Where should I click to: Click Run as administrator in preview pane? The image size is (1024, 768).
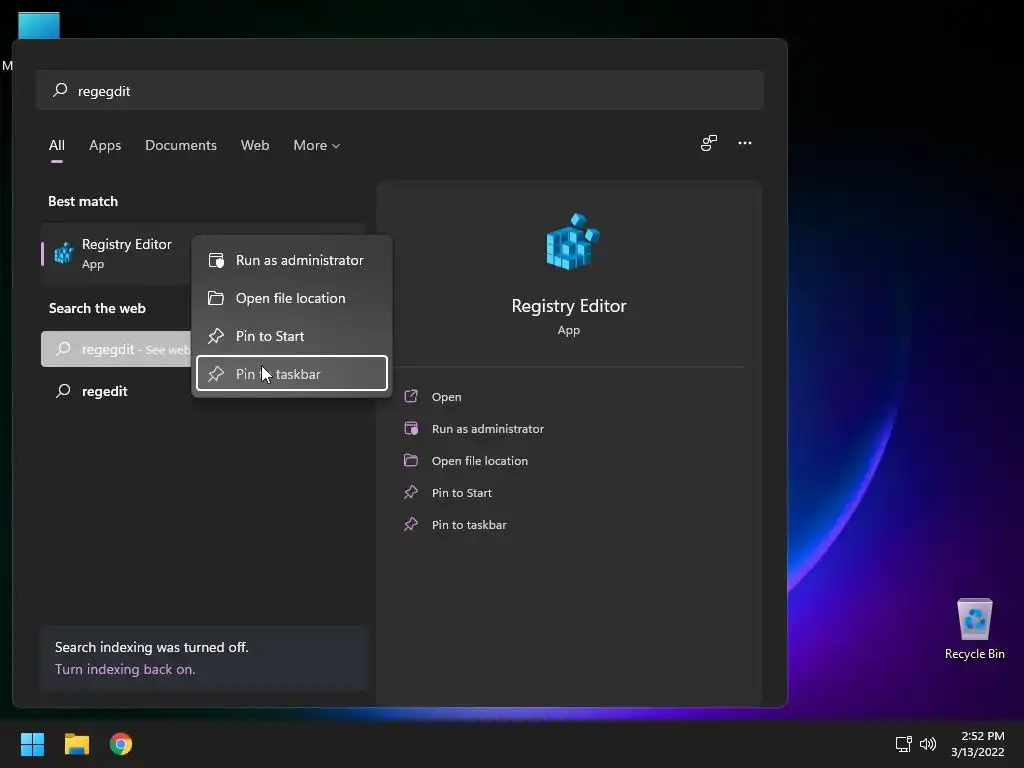tap(488, 428)
